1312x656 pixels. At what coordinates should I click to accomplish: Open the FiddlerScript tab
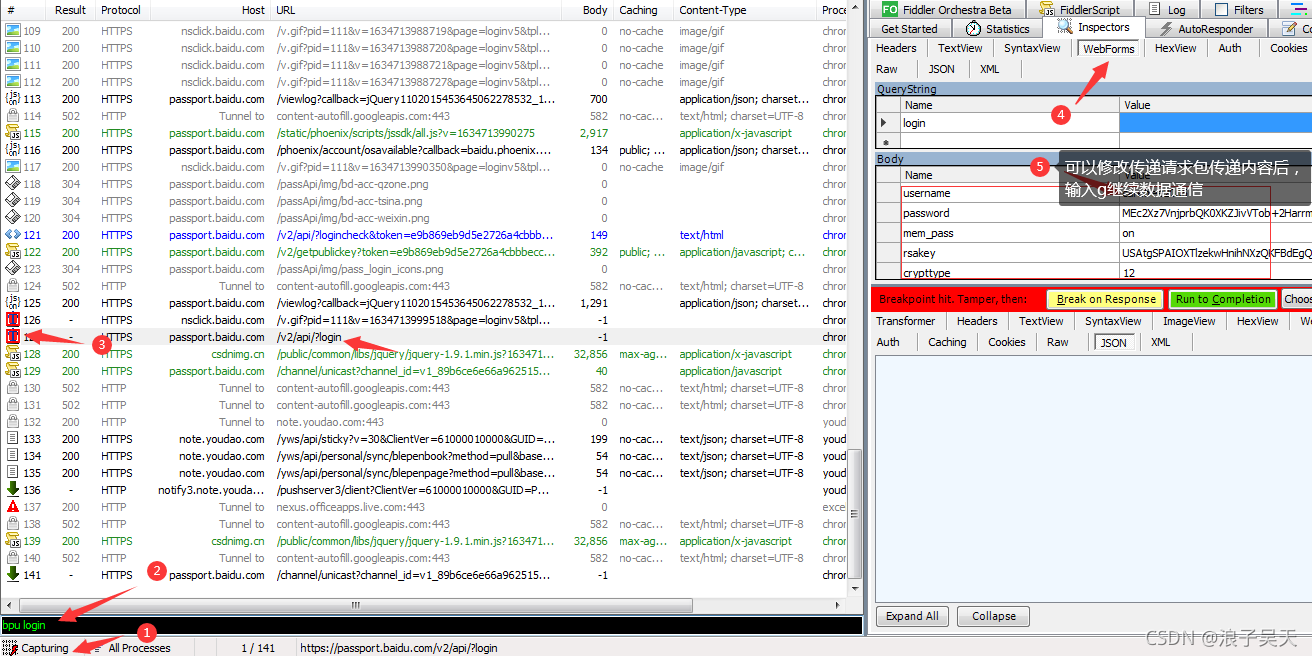(x=1089, y=10)
